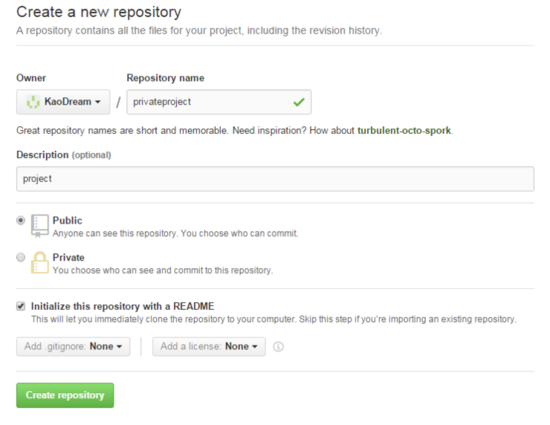Open the Add .gitignore dropdown
Image resolution: width=550 pixels, height=425 pixels.
73,346
